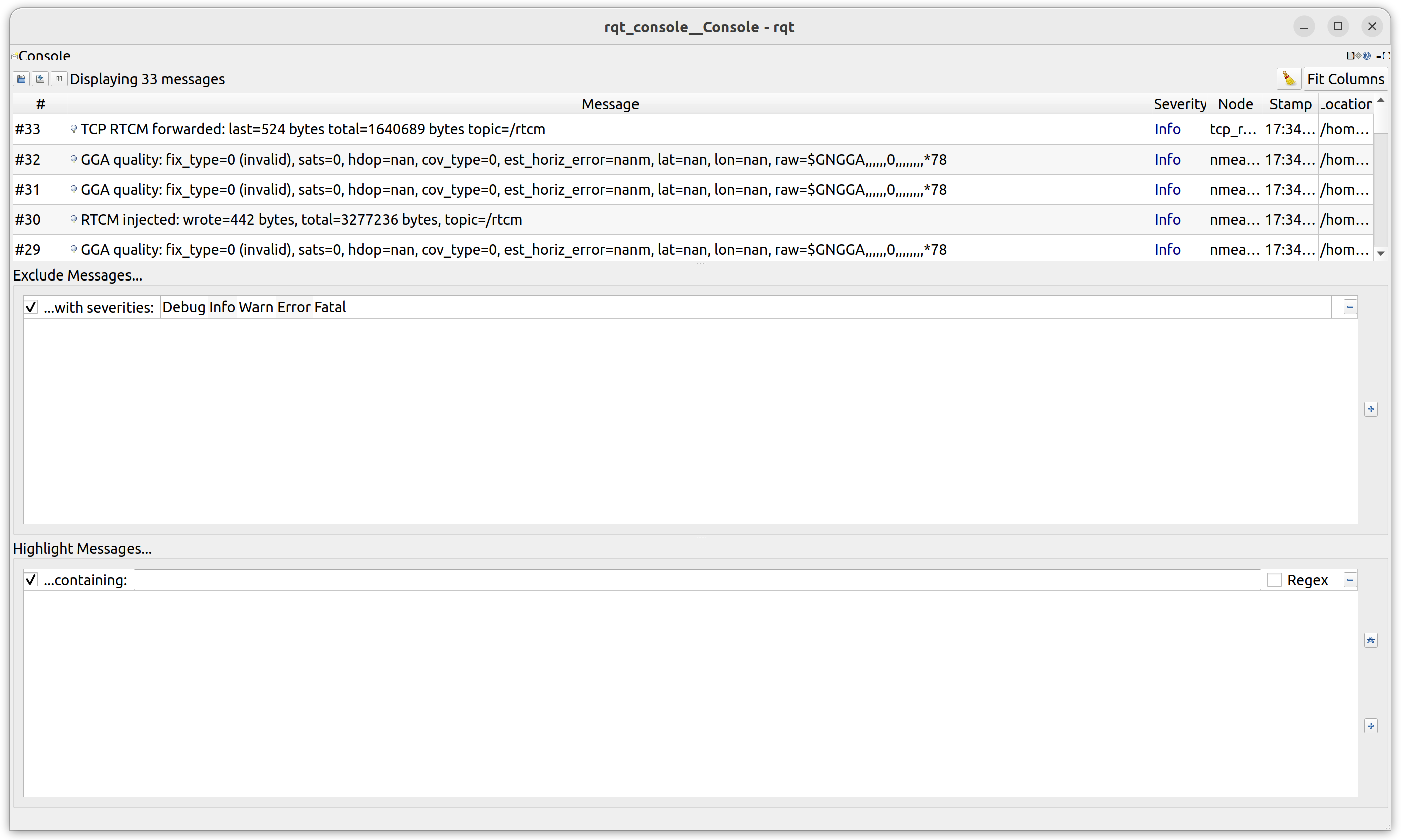Minimize the rqt window
This screenshot has height=840, width=1401.
coord(1304,26)
